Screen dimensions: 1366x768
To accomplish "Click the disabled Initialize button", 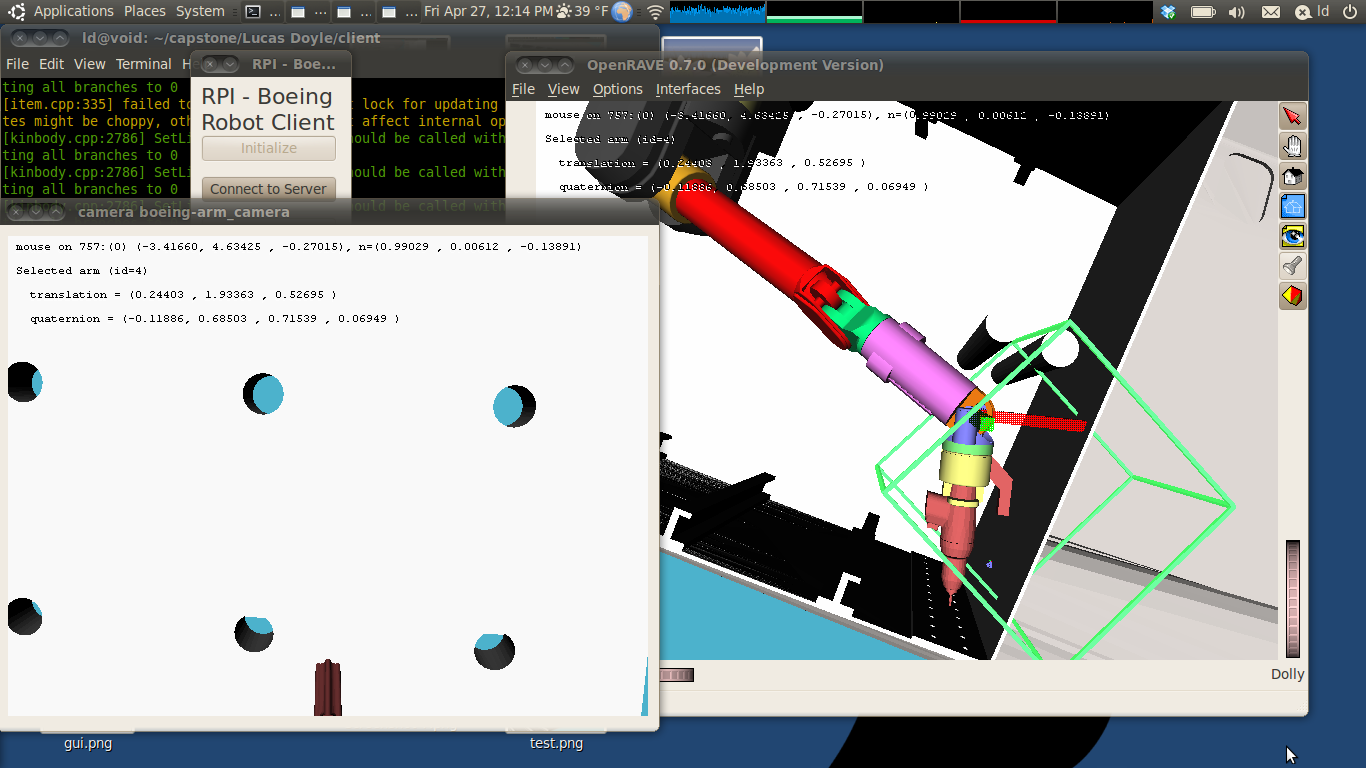I will point(269,148).
